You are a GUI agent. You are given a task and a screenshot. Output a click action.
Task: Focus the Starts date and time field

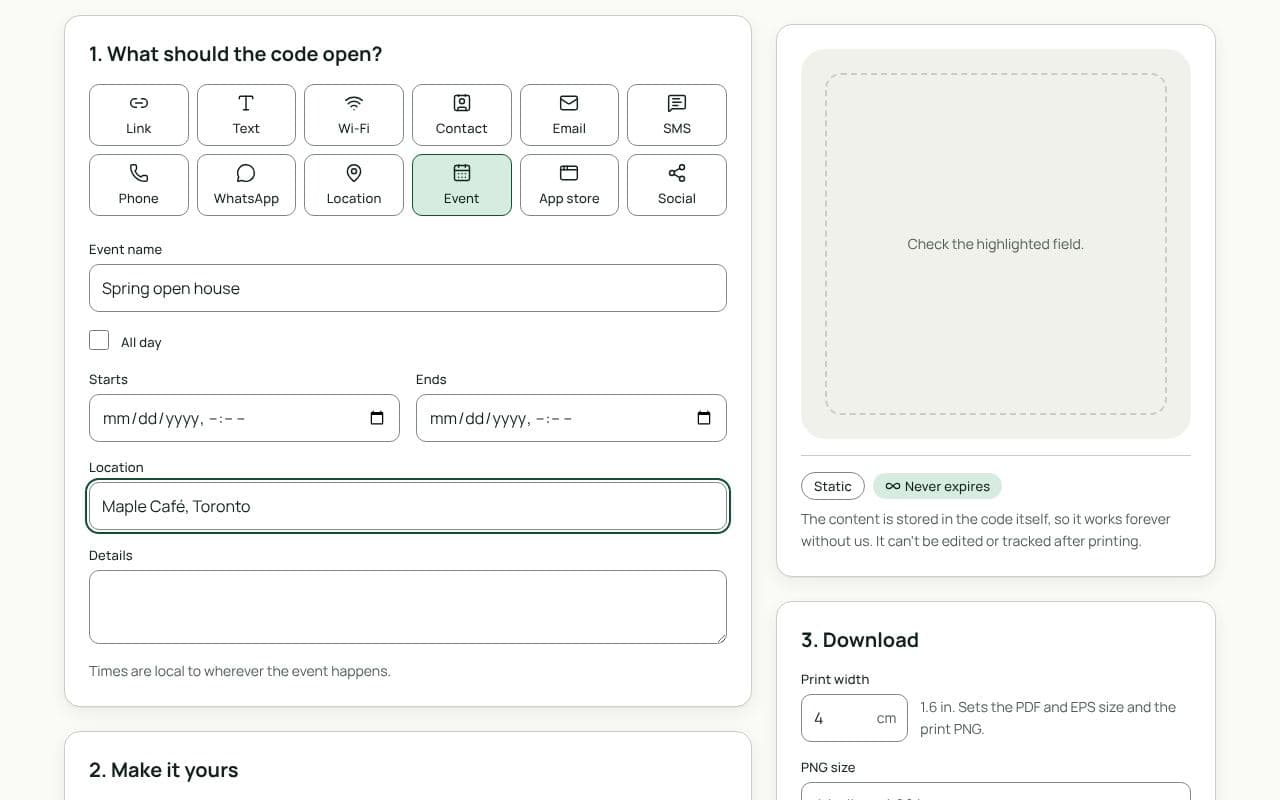click(x=244, y=418)
